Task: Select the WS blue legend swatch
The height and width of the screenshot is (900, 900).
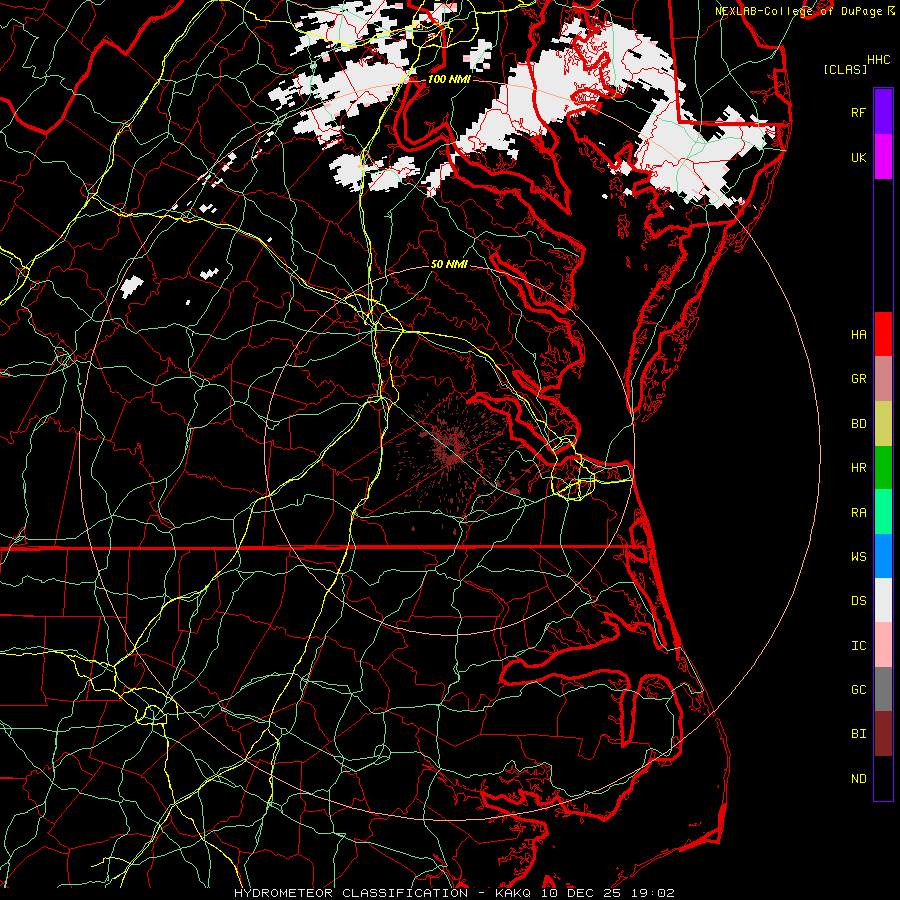Action: tap(883, 556)
